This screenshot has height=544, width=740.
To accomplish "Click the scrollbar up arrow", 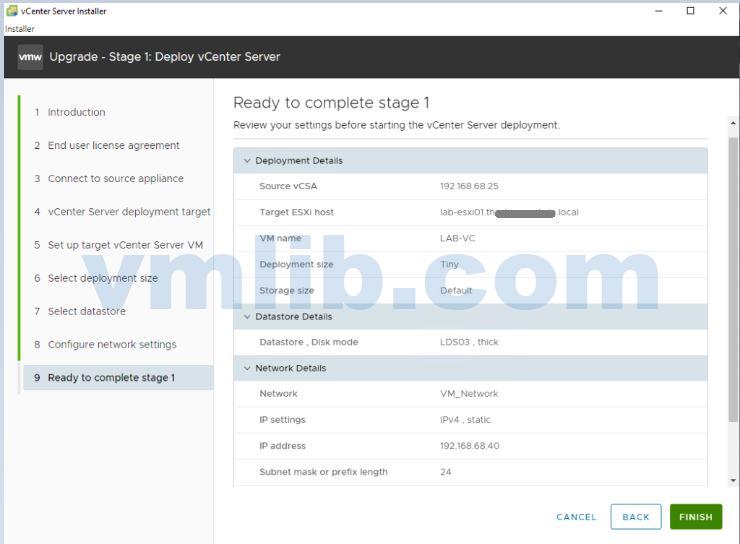I will pyautogui.click(x=733, y=123).
